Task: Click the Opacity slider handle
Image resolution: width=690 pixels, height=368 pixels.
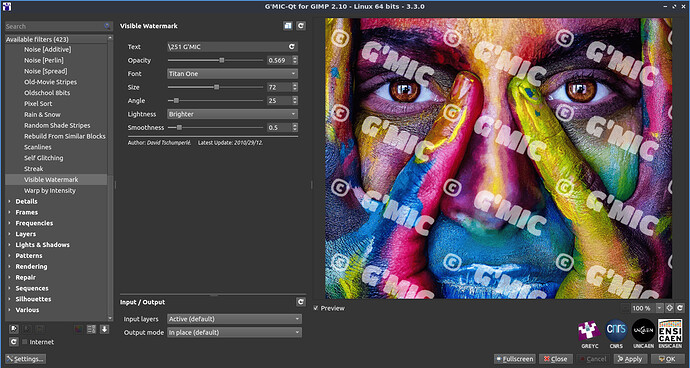Action: click(222, 60)
